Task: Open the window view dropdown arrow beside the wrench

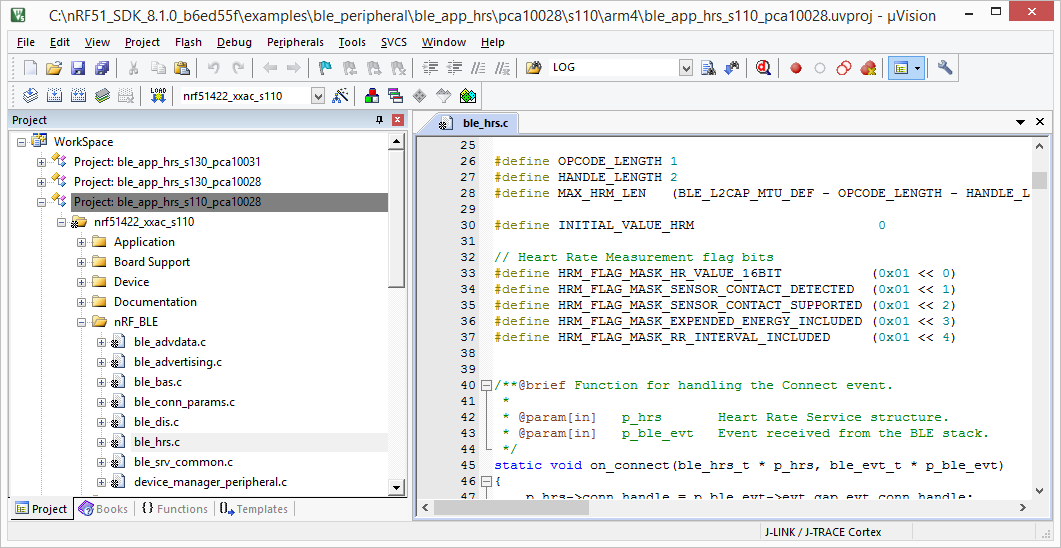Action: click(917, 68)
